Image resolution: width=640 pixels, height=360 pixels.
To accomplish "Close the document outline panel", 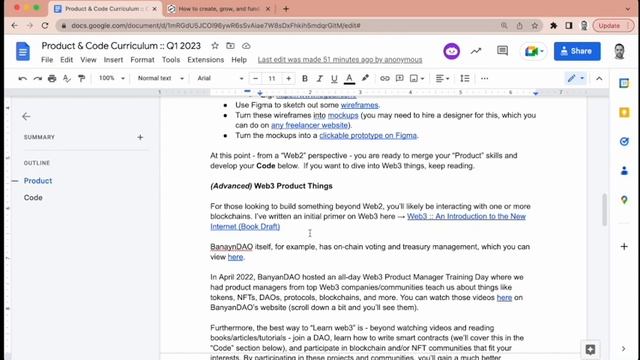I will pyautogui.click(x=26, y=116).
